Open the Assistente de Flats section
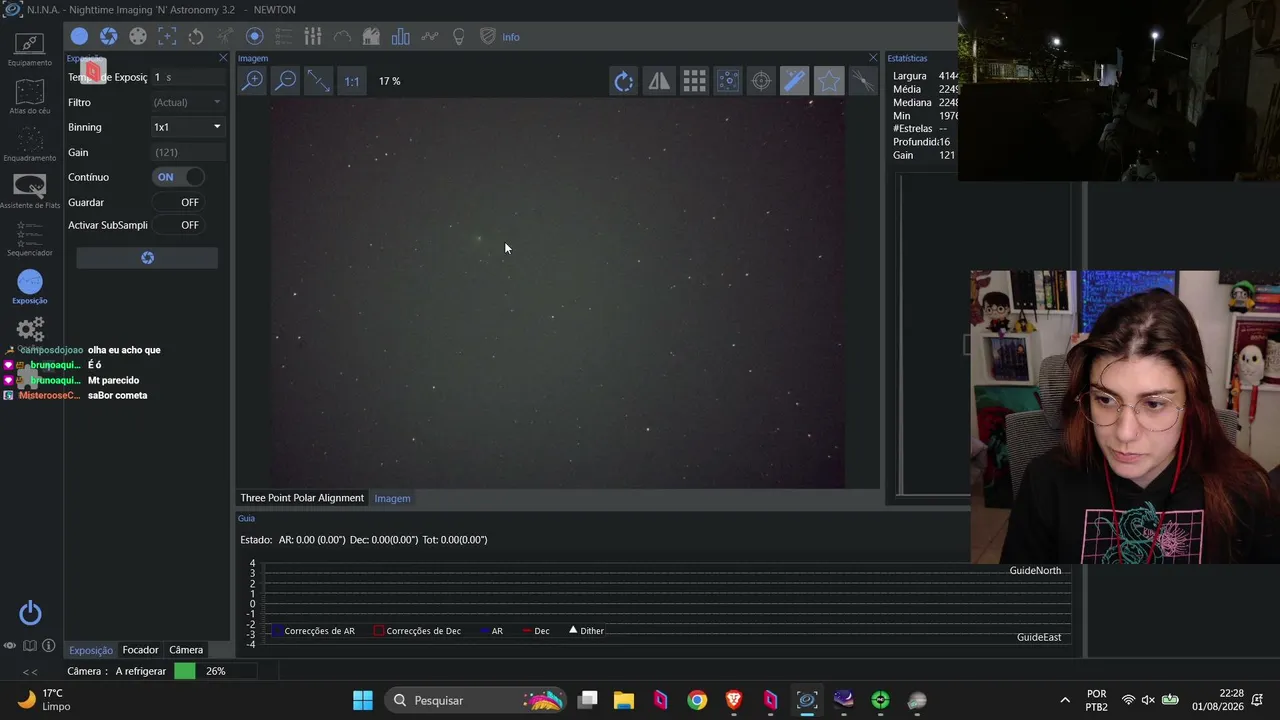The height and width of the screenshot is (720, 1280). coord(29,191)
